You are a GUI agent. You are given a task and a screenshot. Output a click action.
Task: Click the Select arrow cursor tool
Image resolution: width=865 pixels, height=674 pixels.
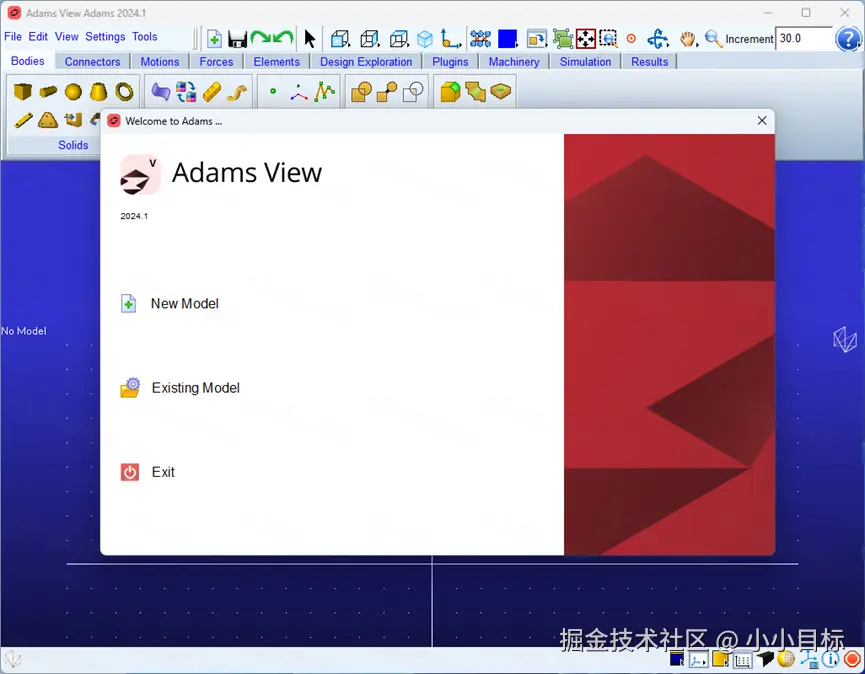click(x=309, y=39)
